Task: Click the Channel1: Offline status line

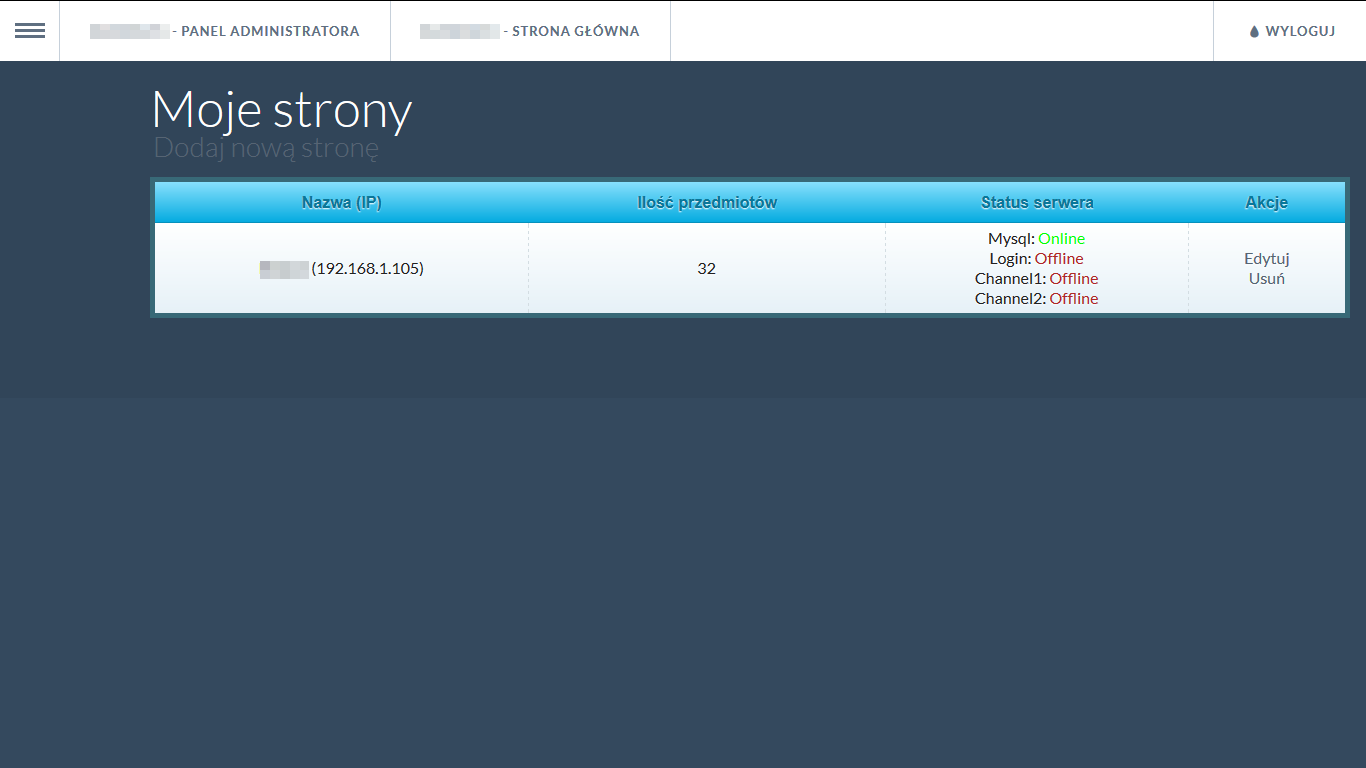Action: coord(1037,278)
